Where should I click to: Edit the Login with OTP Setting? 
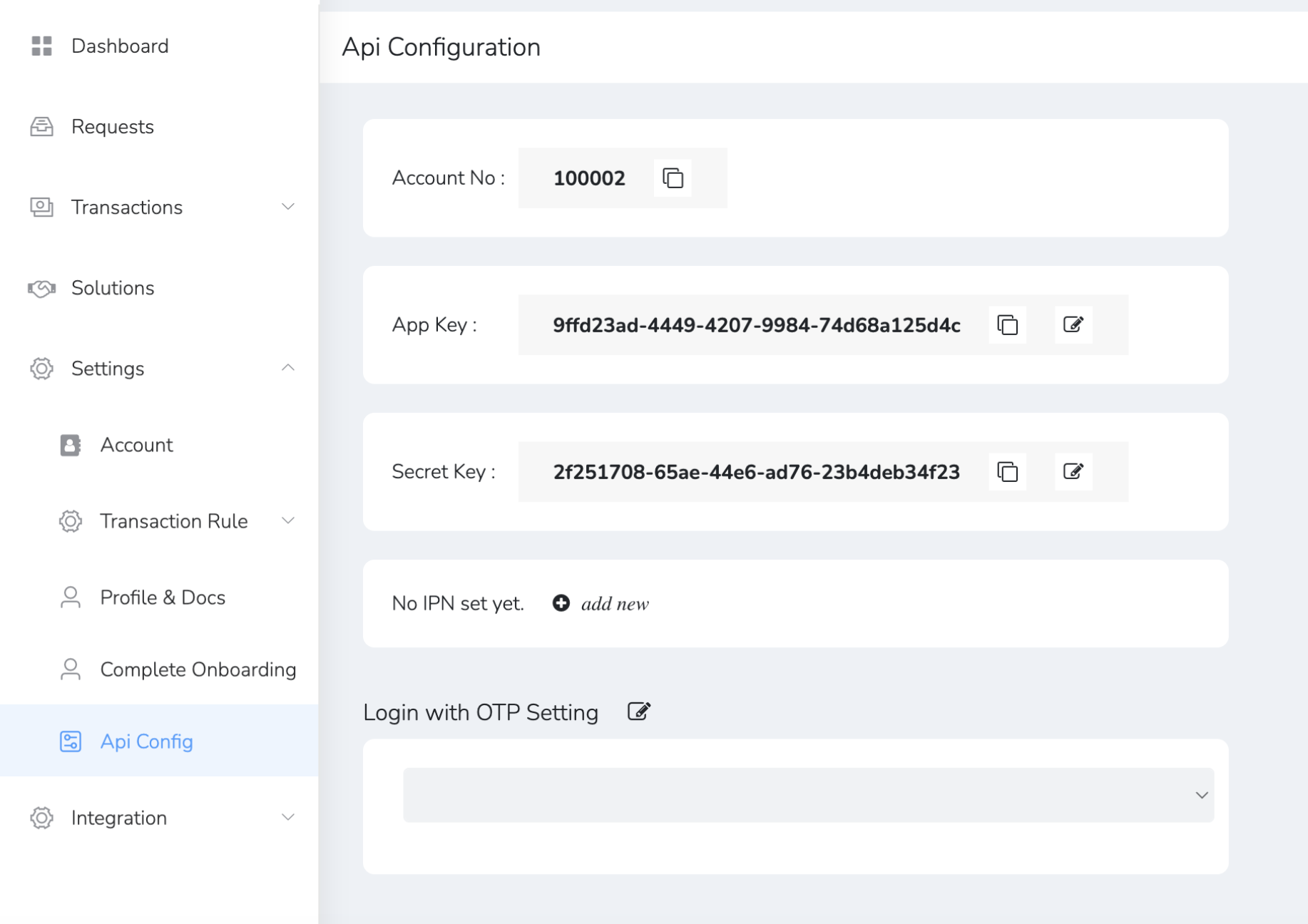tap(638, 711)
